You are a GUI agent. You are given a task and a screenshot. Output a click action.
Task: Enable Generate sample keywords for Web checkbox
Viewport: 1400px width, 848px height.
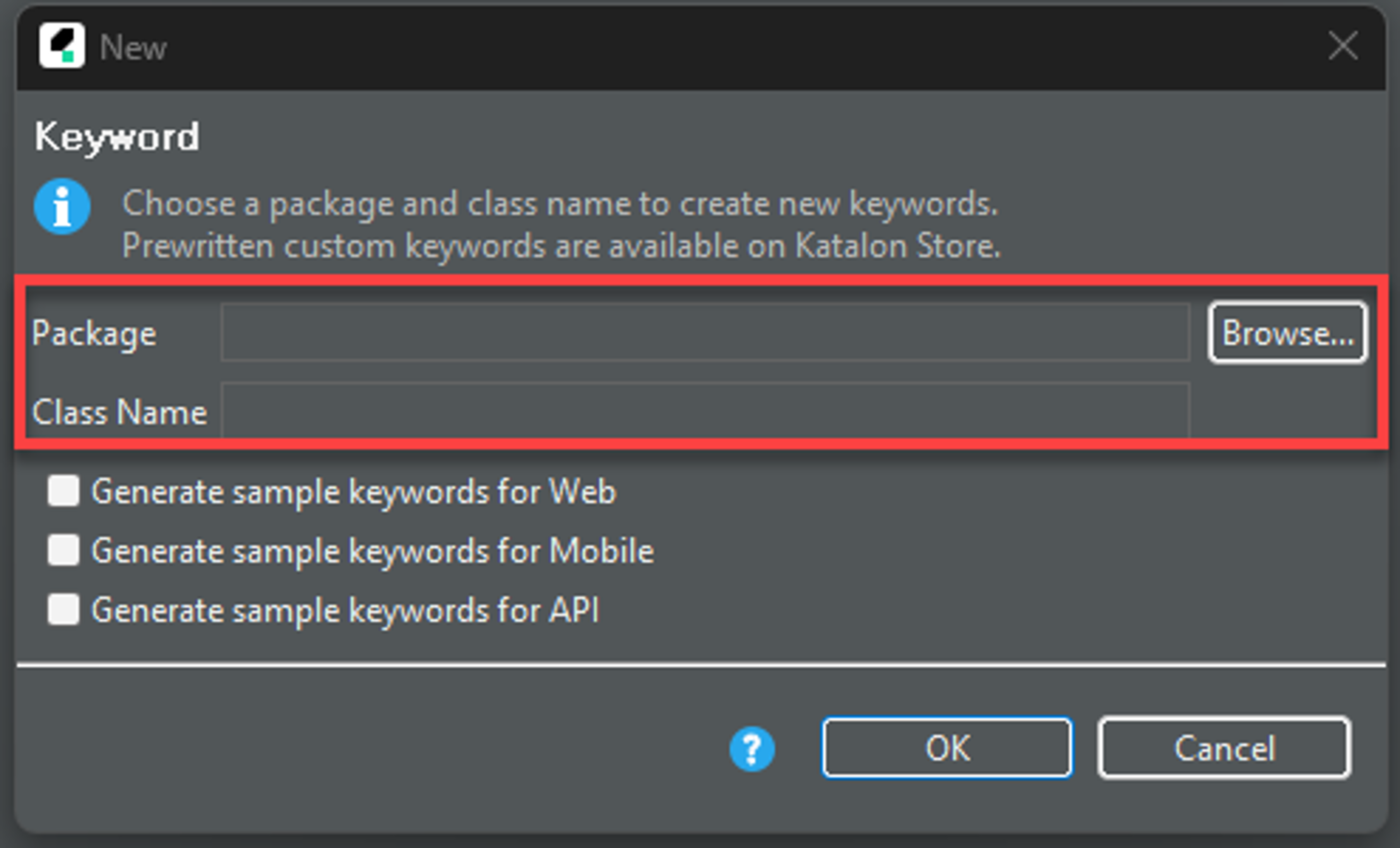[x=63, y=491]
